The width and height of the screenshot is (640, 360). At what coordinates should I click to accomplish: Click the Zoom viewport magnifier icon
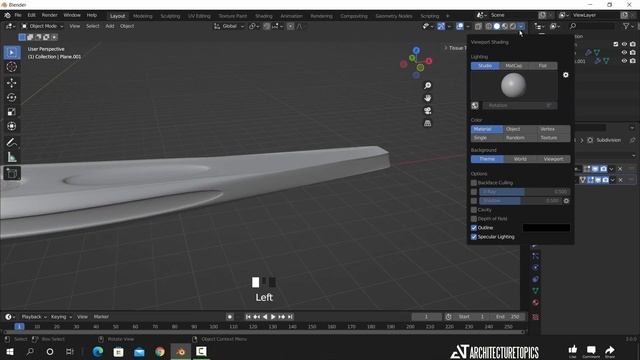click(x=427, y=85)
